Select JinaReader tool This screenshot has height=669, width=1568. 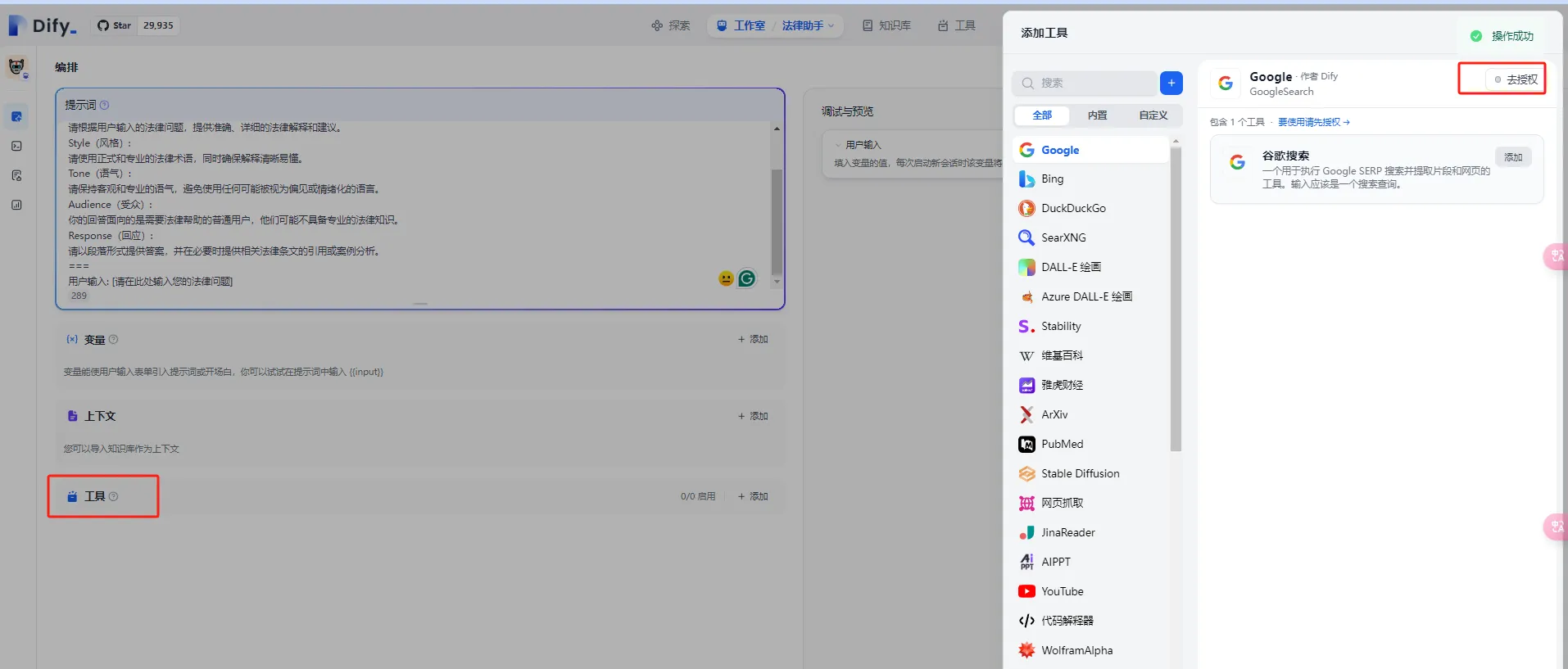coord(1091,532)
